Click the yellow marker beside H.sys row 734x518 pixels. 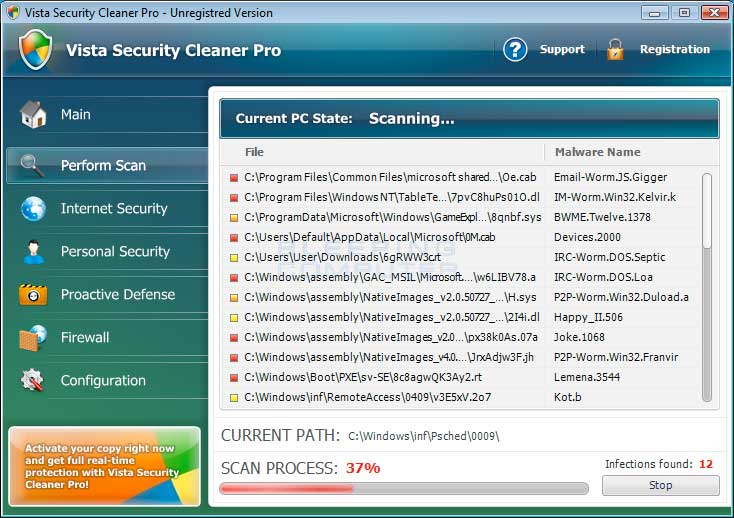234,298
